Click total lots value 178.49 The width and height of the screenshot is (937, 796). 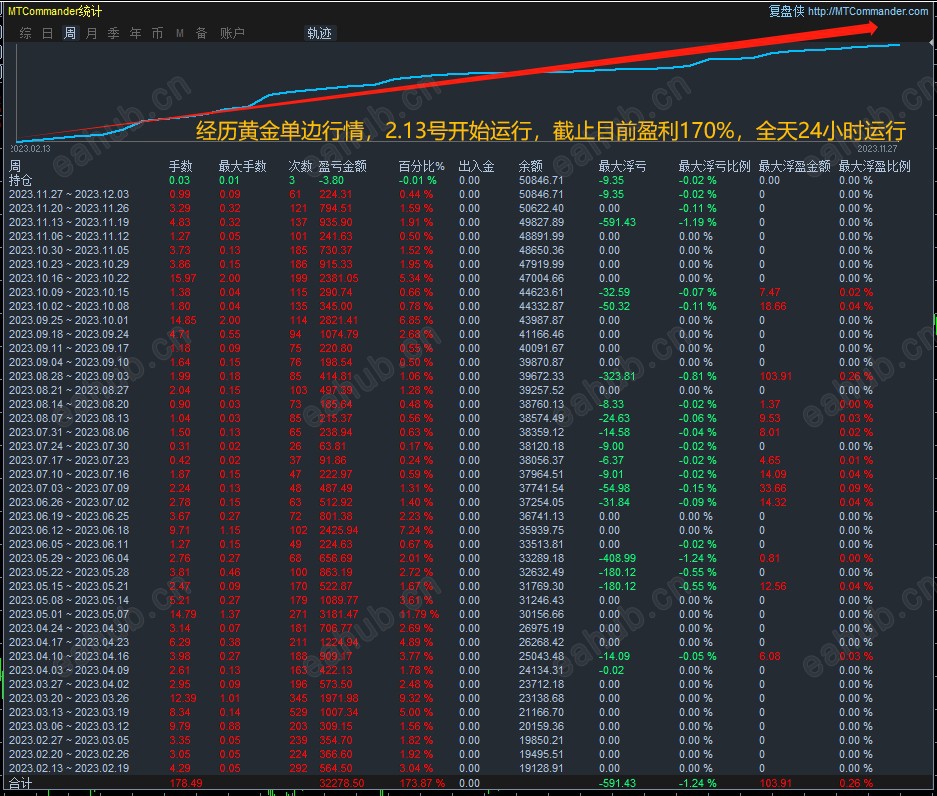coord(186,783)
